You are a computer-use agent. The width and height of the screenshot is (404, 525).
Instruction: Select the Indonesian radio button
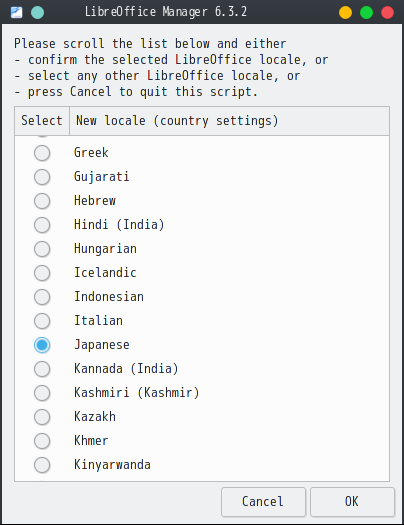tap(42, 297)
